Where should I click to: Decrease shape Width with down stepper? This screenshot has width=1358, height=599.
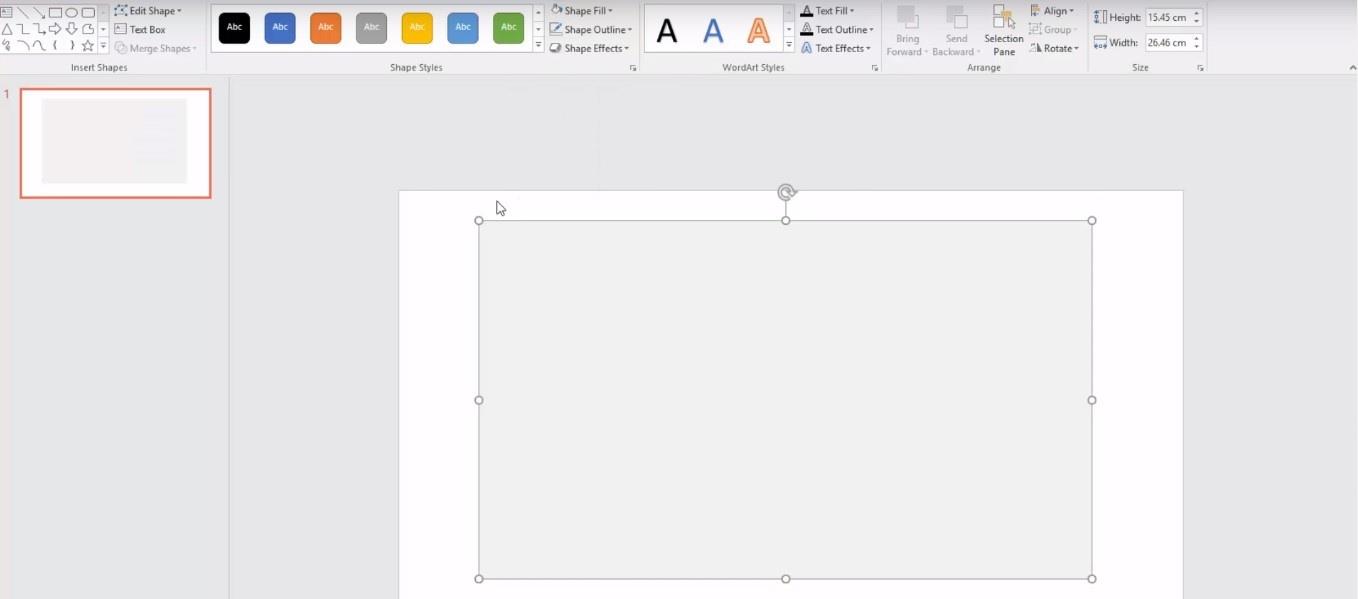point(1197,47)
